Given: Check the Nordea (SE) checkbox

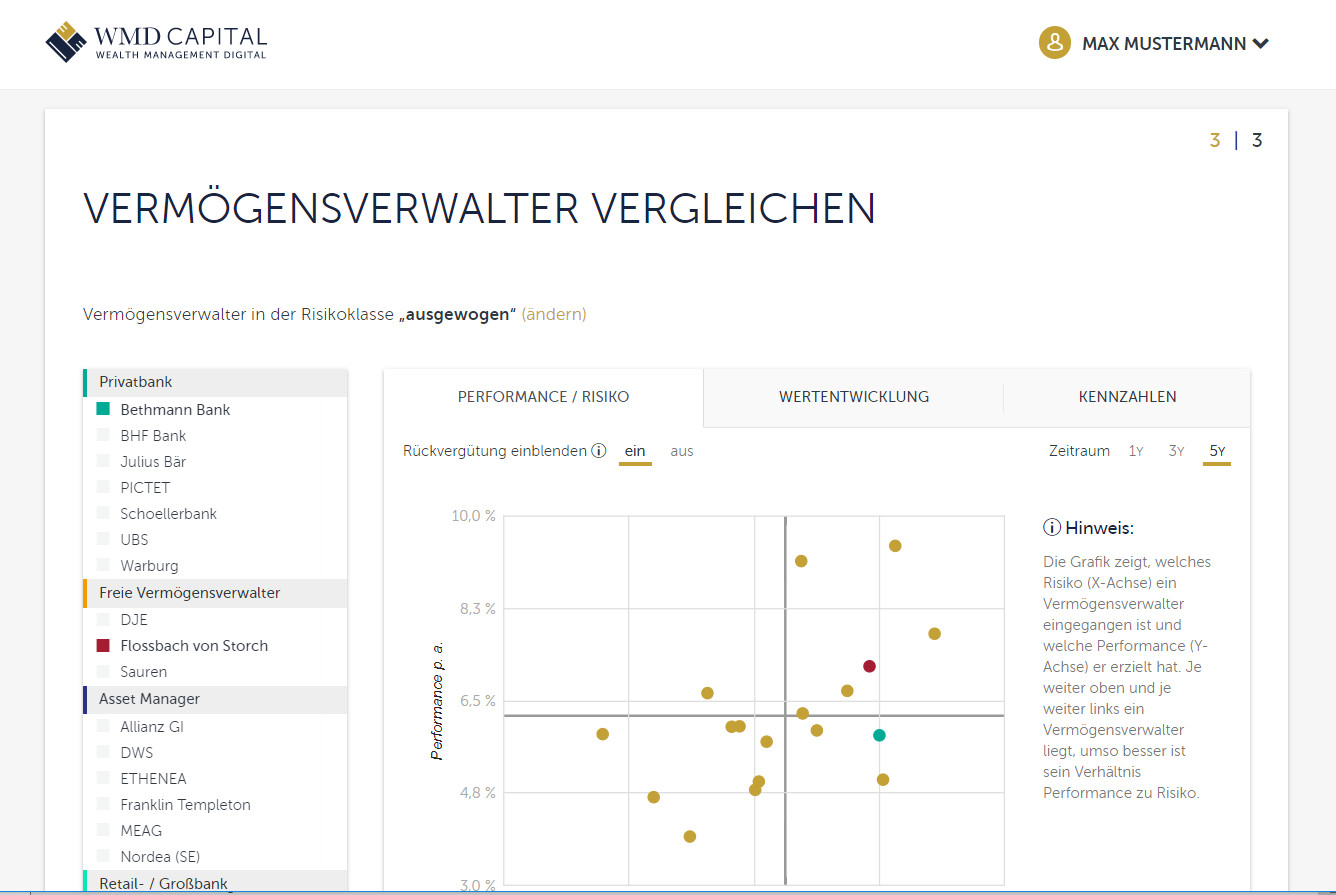Looking at the screenshot, I should 103,856.
